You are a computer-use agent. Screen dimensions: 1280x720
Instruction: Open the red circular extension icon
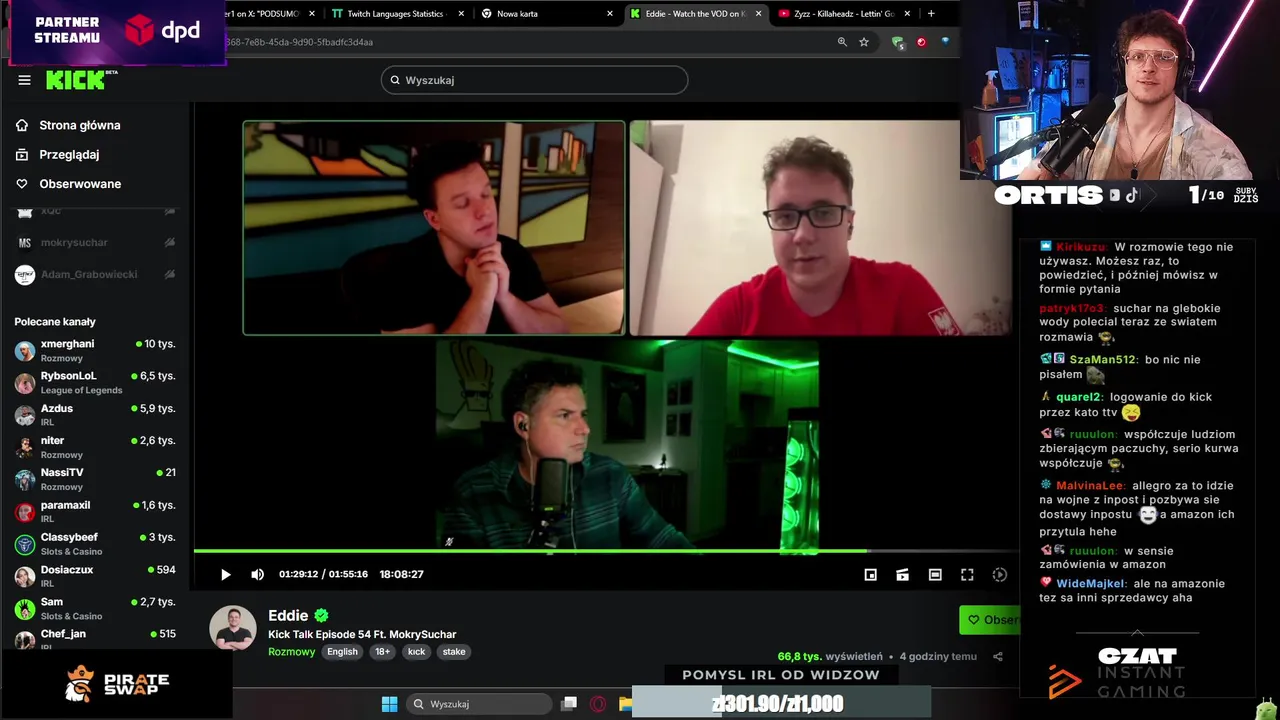(x=921, y=42)
